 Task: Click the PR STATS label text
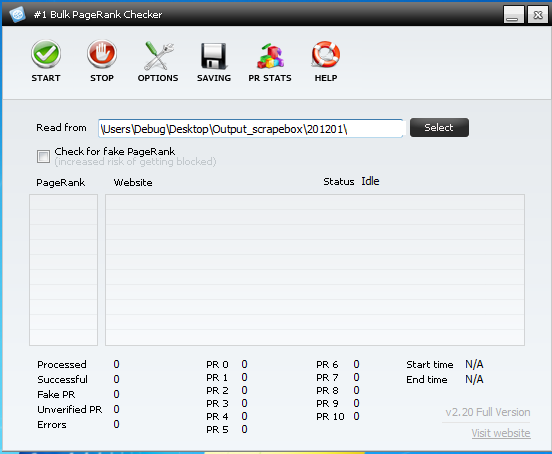[x=270, y=78]
